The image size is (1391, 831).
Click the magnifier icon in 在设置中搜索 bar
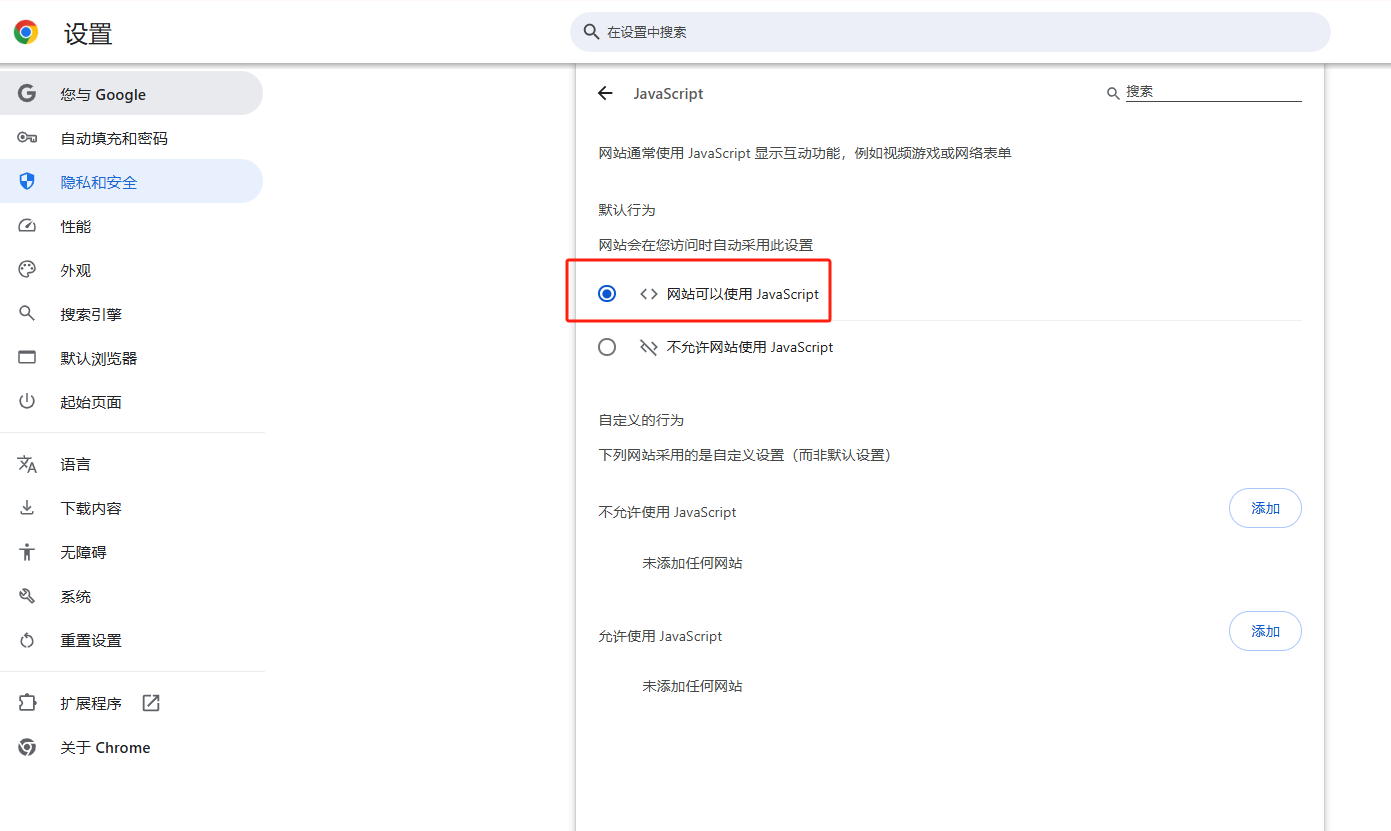[591, 32]
